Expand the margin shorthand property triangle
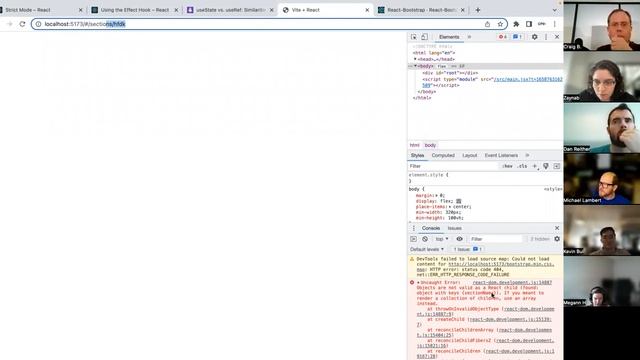Screen dimensions: 640x360 (437, 196)
